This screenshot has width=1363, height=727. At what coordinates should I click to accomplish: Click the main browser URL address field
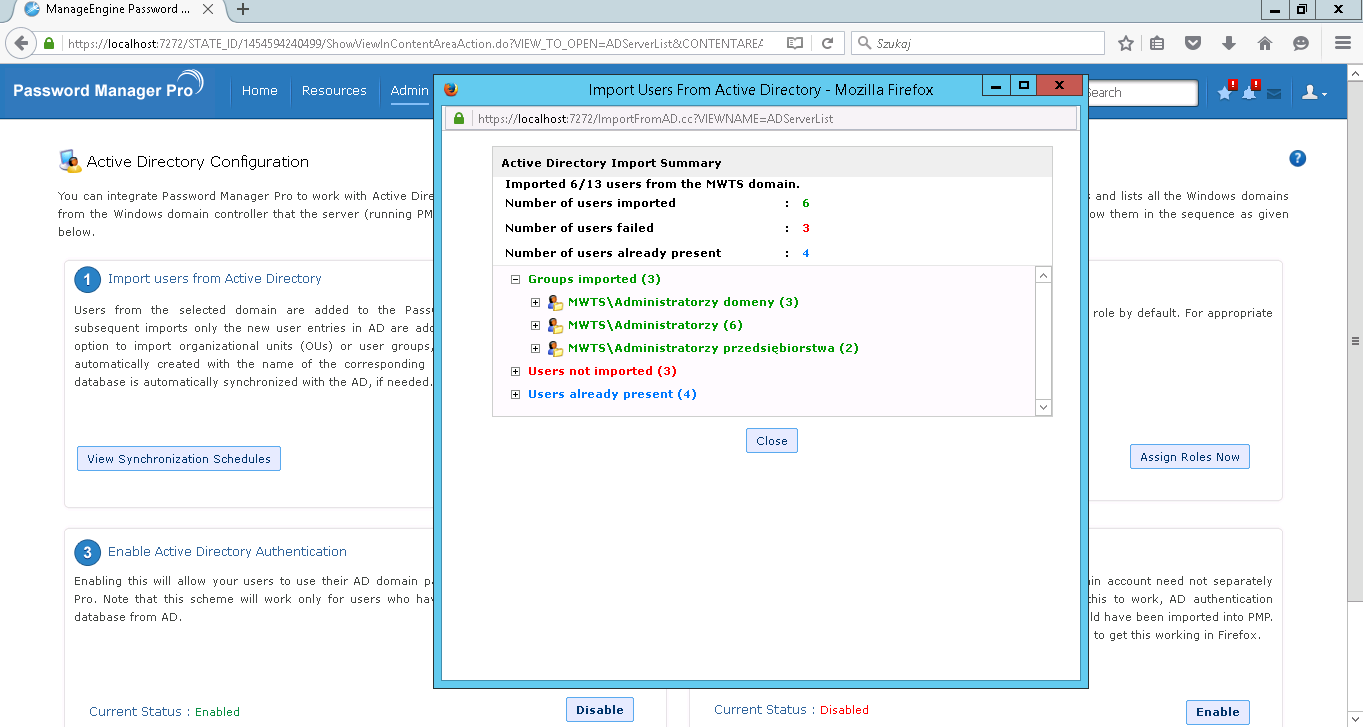(415, 43)
